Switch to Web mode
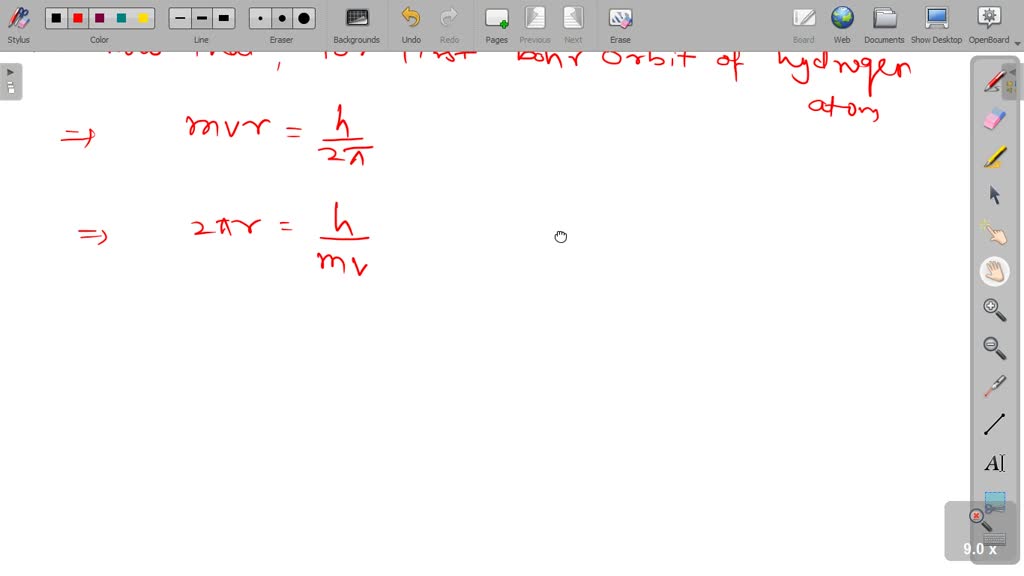 tap(842, 25)
